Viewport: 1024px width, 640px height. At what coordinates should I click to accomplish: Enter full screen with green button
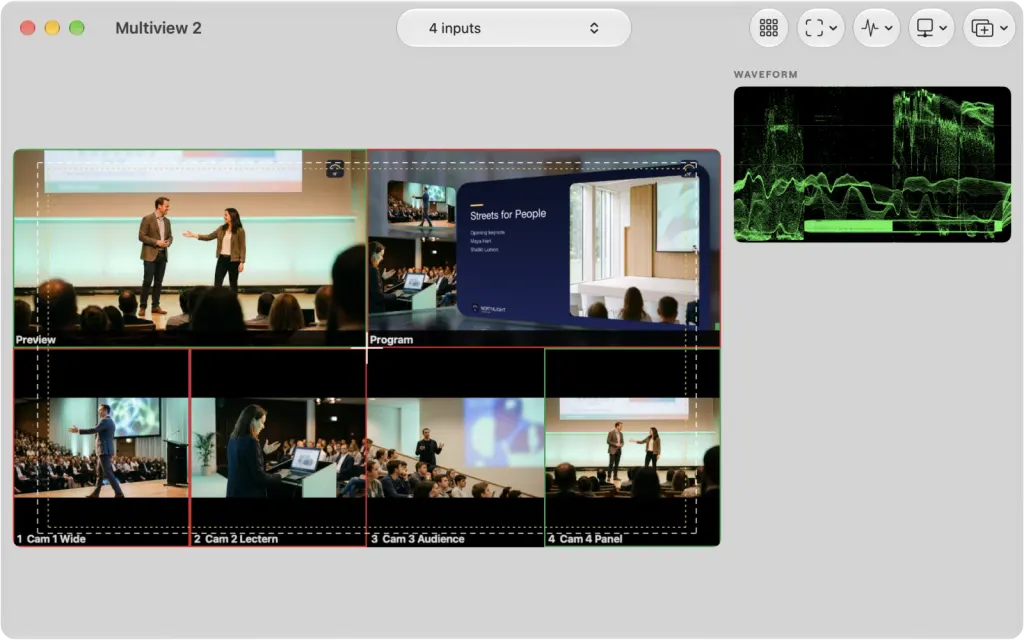(x=77, y=28)
